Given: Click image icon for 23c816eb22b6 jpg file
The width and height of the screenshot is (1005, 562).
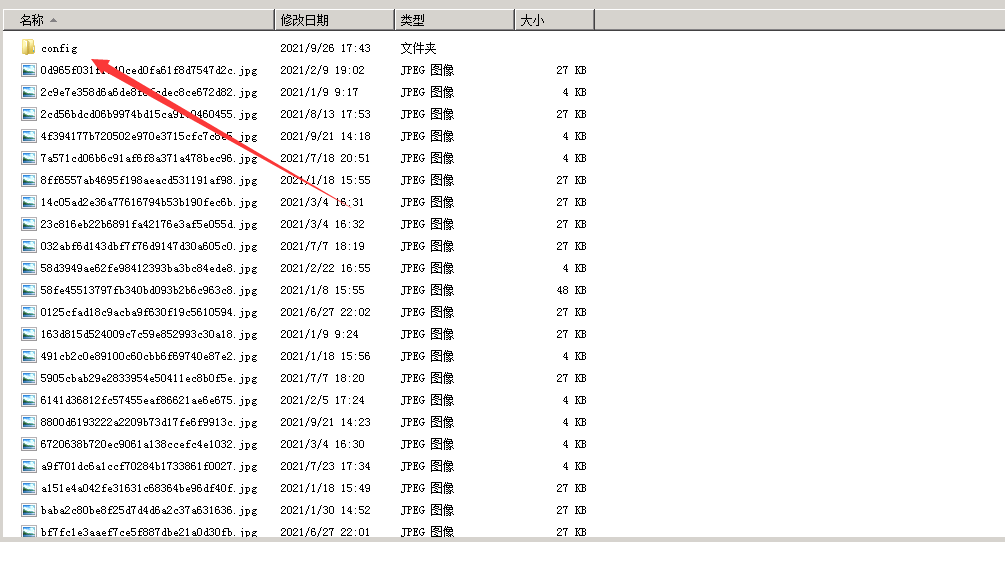Looking at the screenshot, I should [x=29, y=224].
